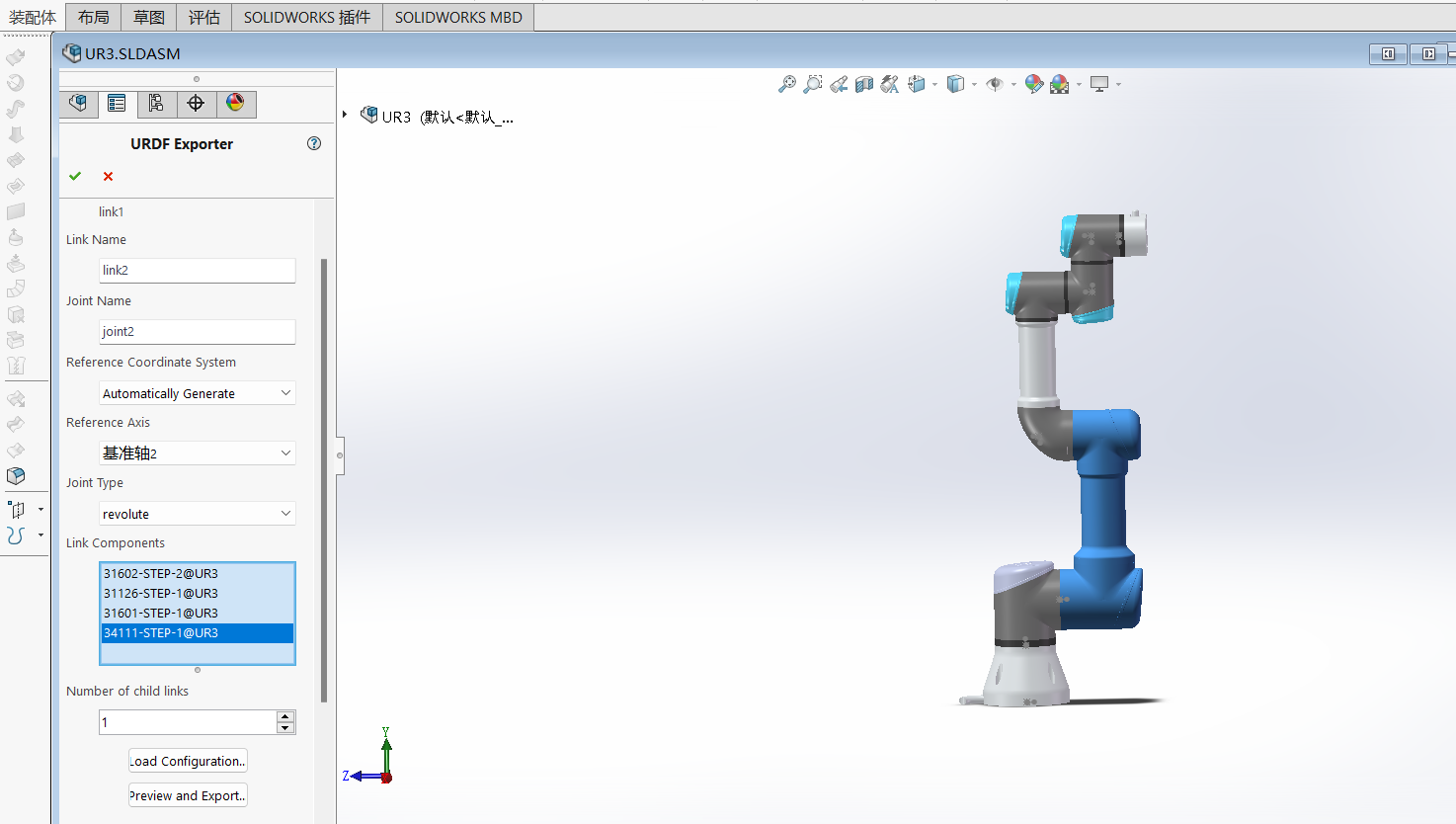The image size is (1456, 824).
Task: Click the View Orientation cube icon
Action: pos(917,84)
